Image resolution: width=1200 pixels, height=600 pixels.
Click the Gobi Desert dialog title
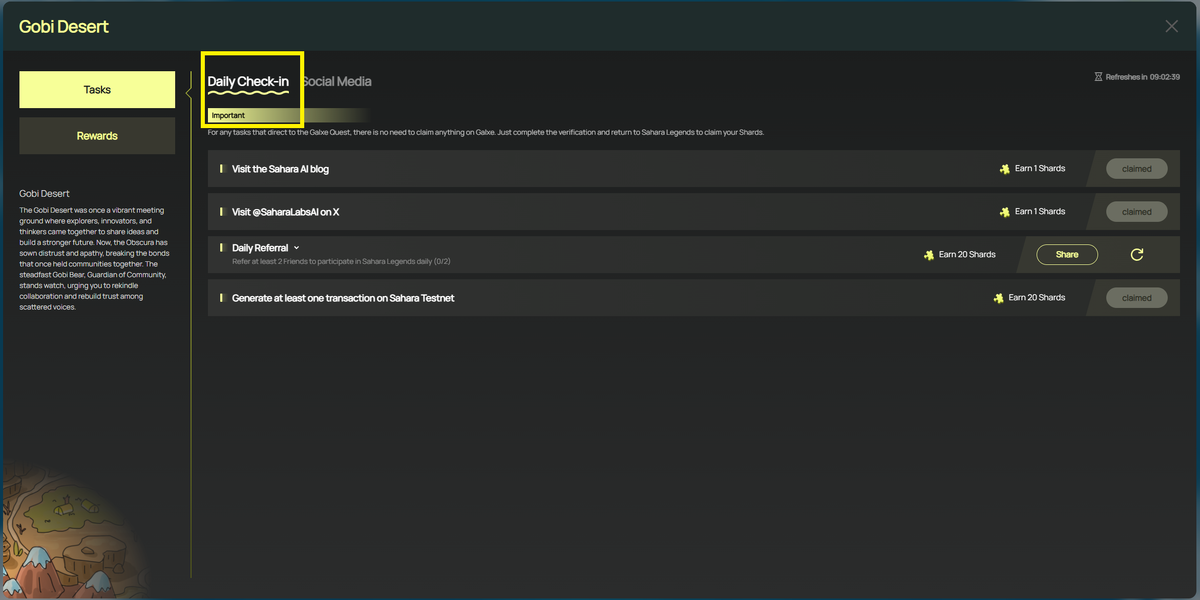[x=64, y=26]
